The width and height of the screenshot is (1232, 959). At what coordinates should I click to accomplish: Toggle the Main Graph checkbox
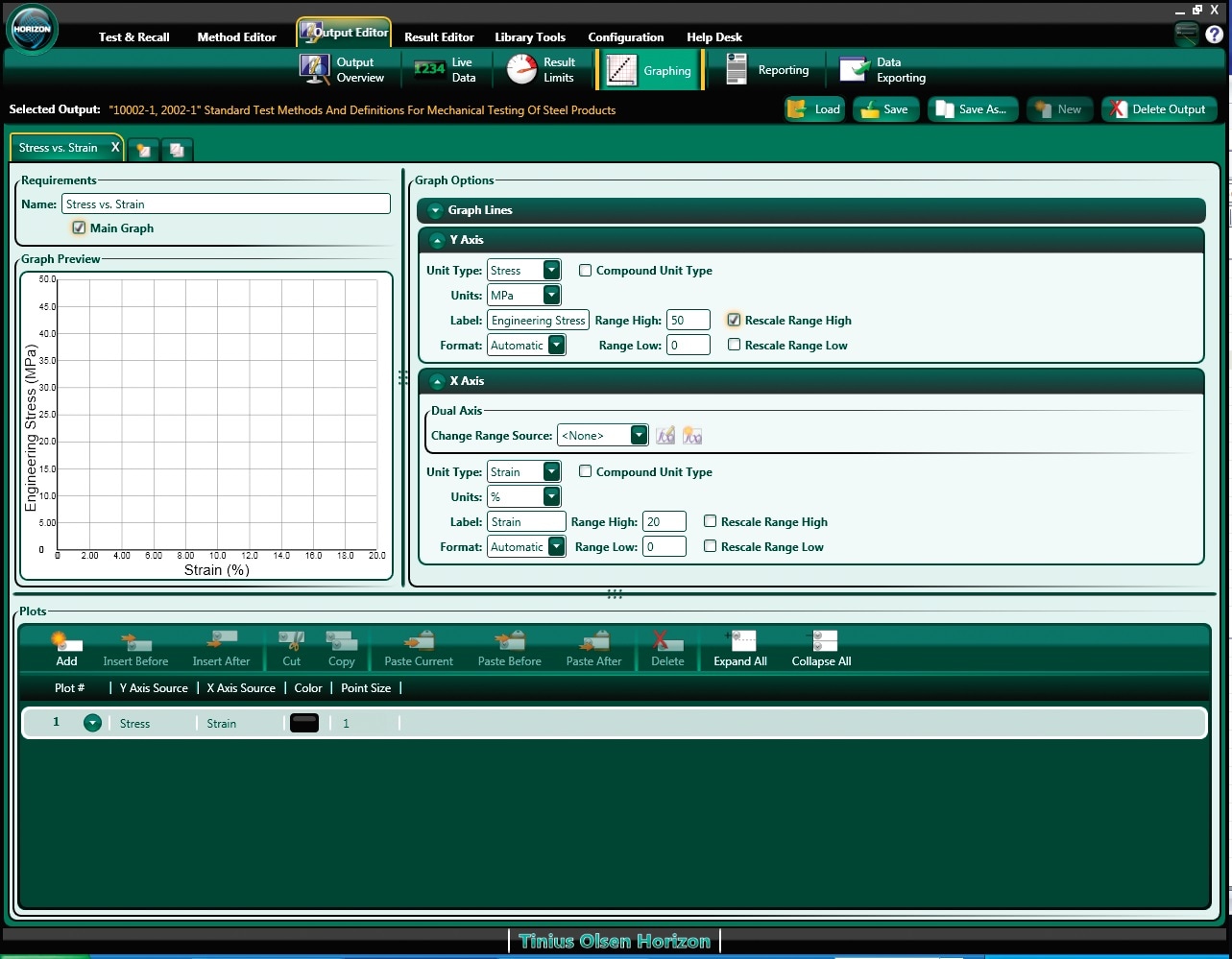pos(79,228)
